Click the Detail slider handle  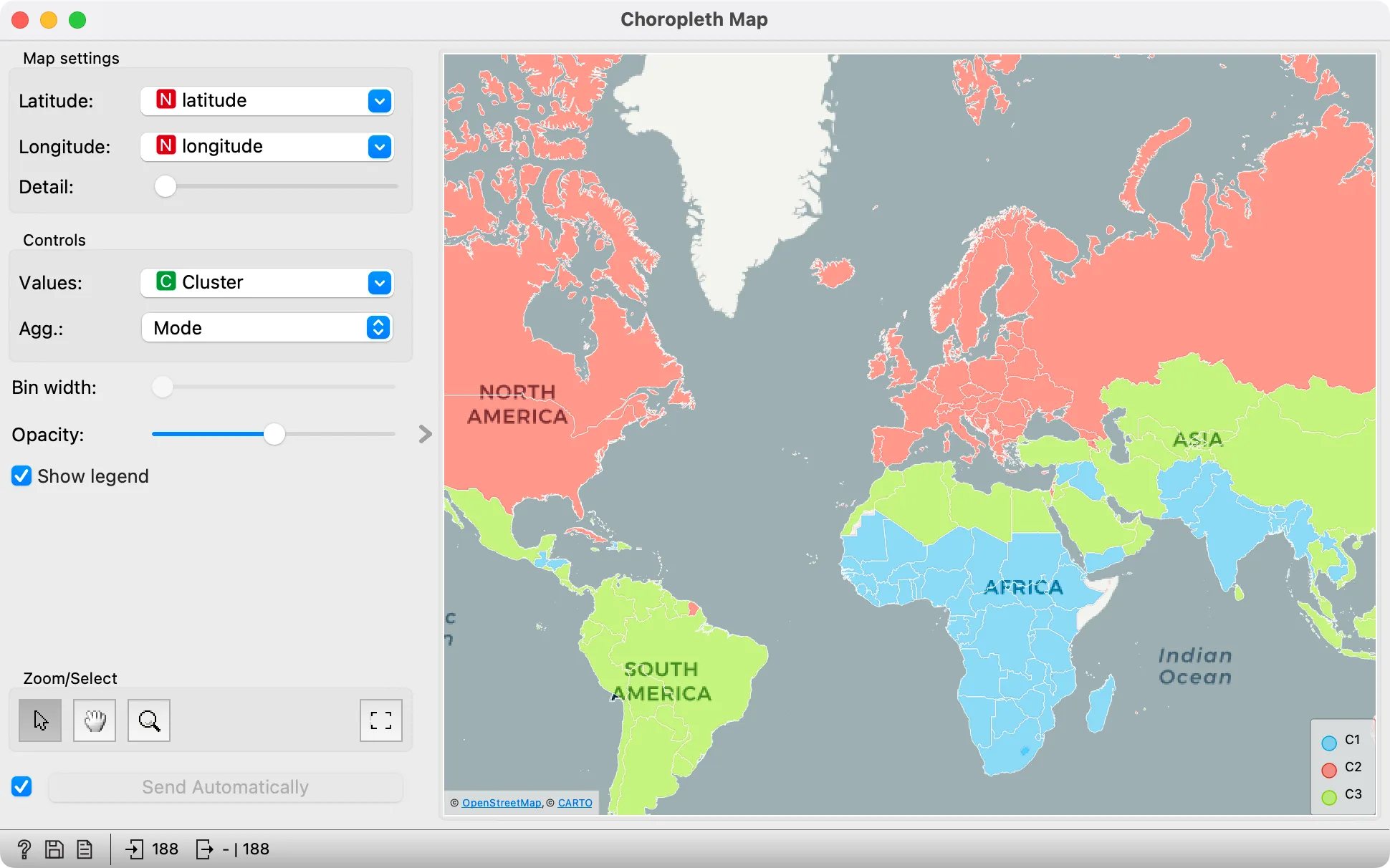tap(166, 186)
